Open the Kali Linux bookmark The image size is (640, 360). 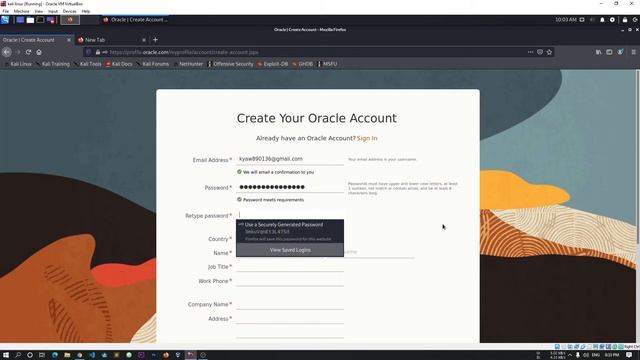pos(18,64)
